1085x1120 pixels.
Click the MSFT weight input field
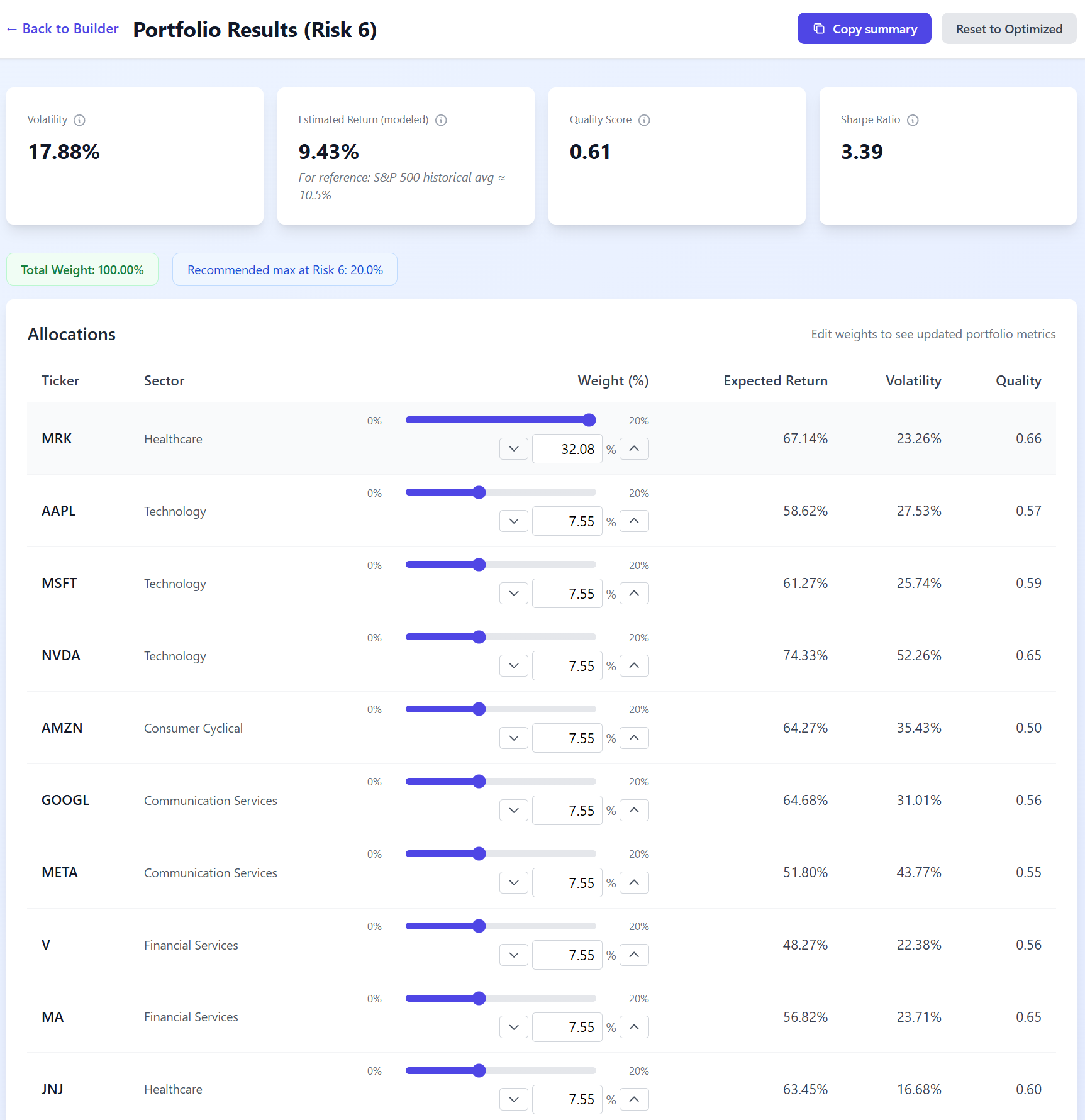[567, 593]
